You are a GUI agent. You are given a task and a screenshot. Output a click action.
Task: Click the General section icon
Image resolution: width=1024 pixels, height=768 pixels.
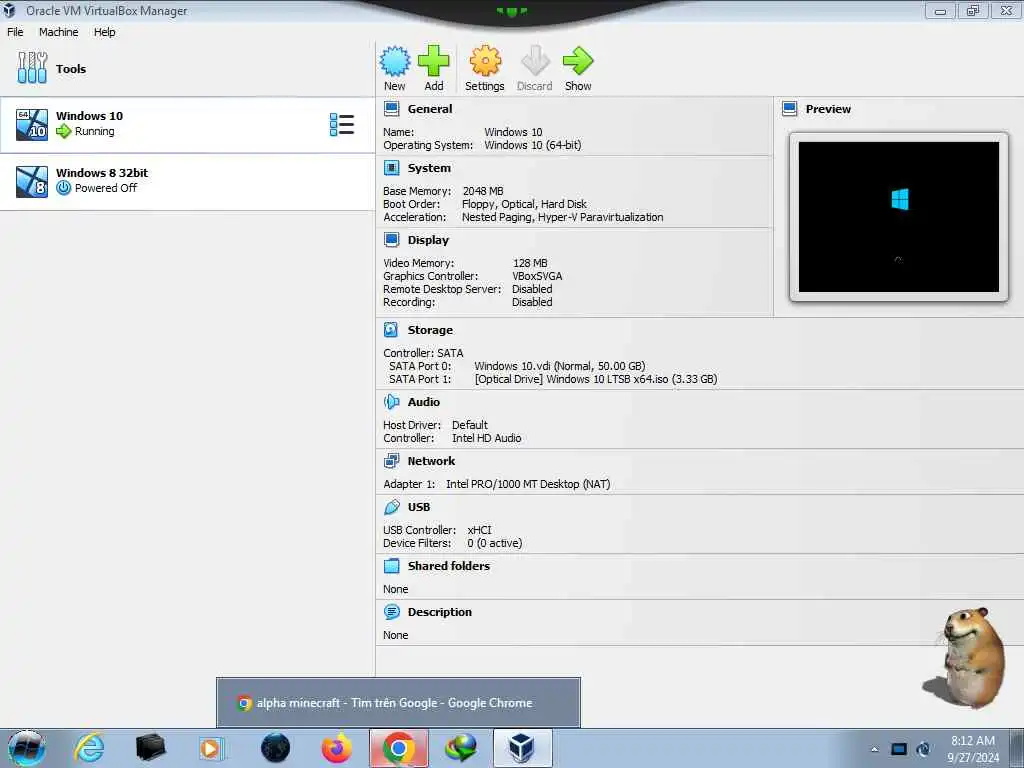(392, 109)
